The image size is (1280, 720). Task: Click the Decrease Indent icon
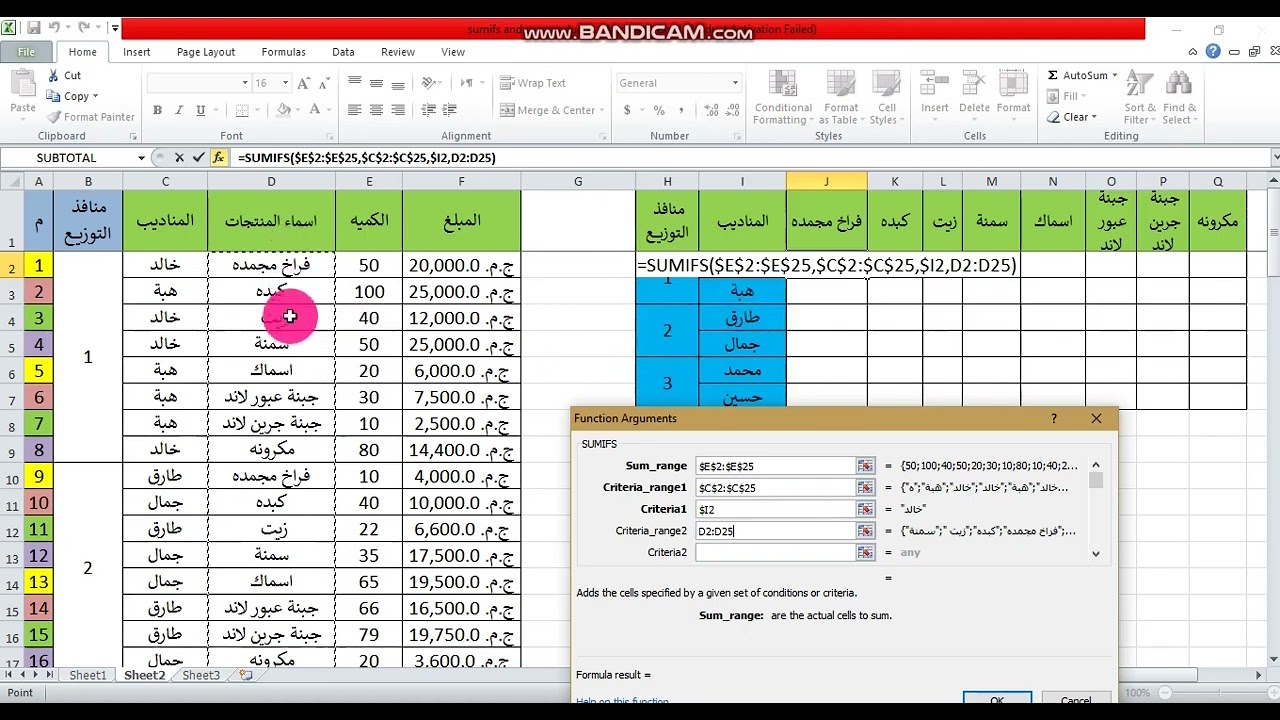tap(429, 110)
